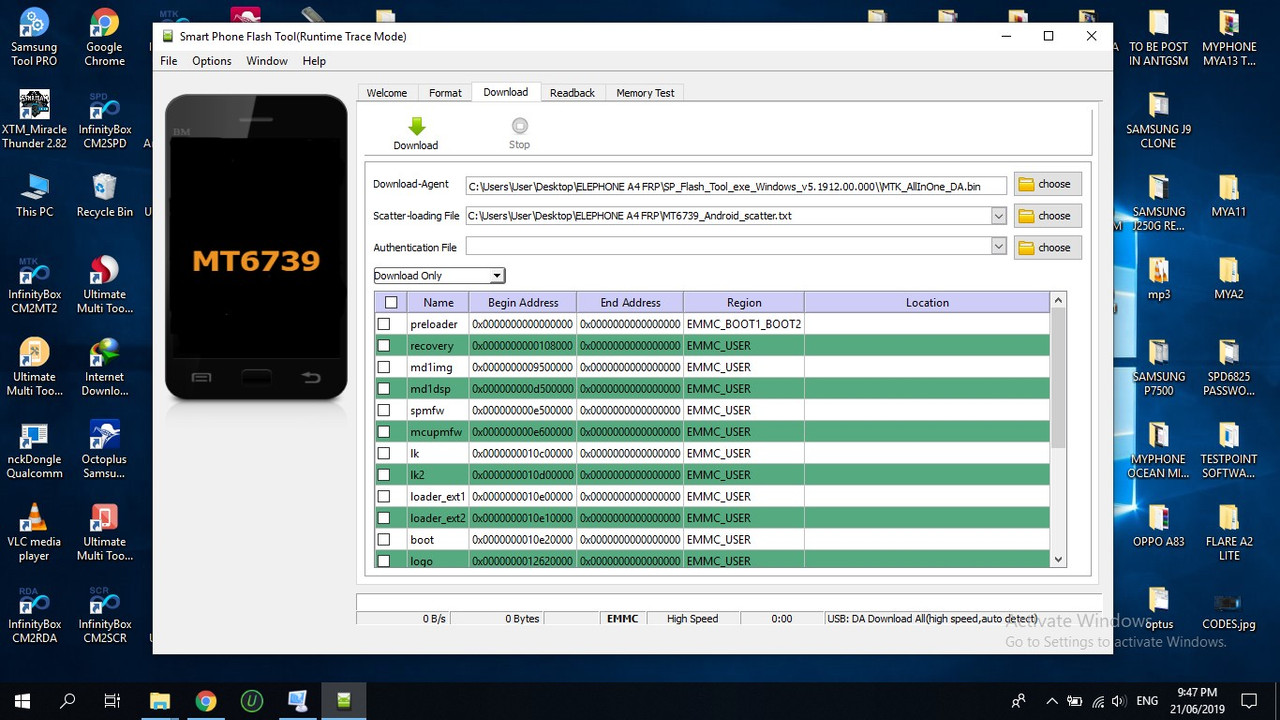Open InfinityBox CM2RDA desktop icon

(x=34, y=615)
